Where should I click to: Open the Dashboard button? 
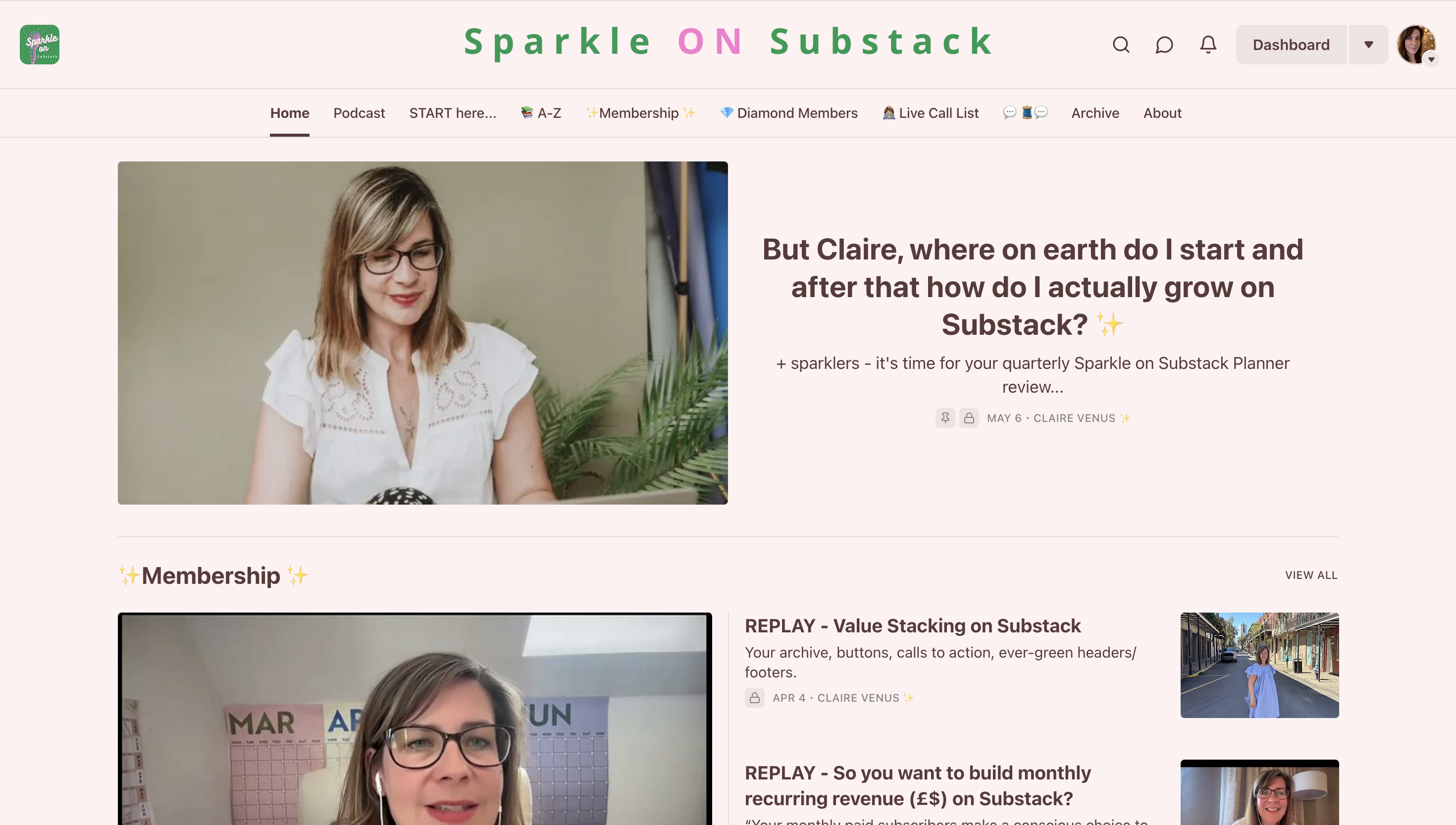(1291, 44)
